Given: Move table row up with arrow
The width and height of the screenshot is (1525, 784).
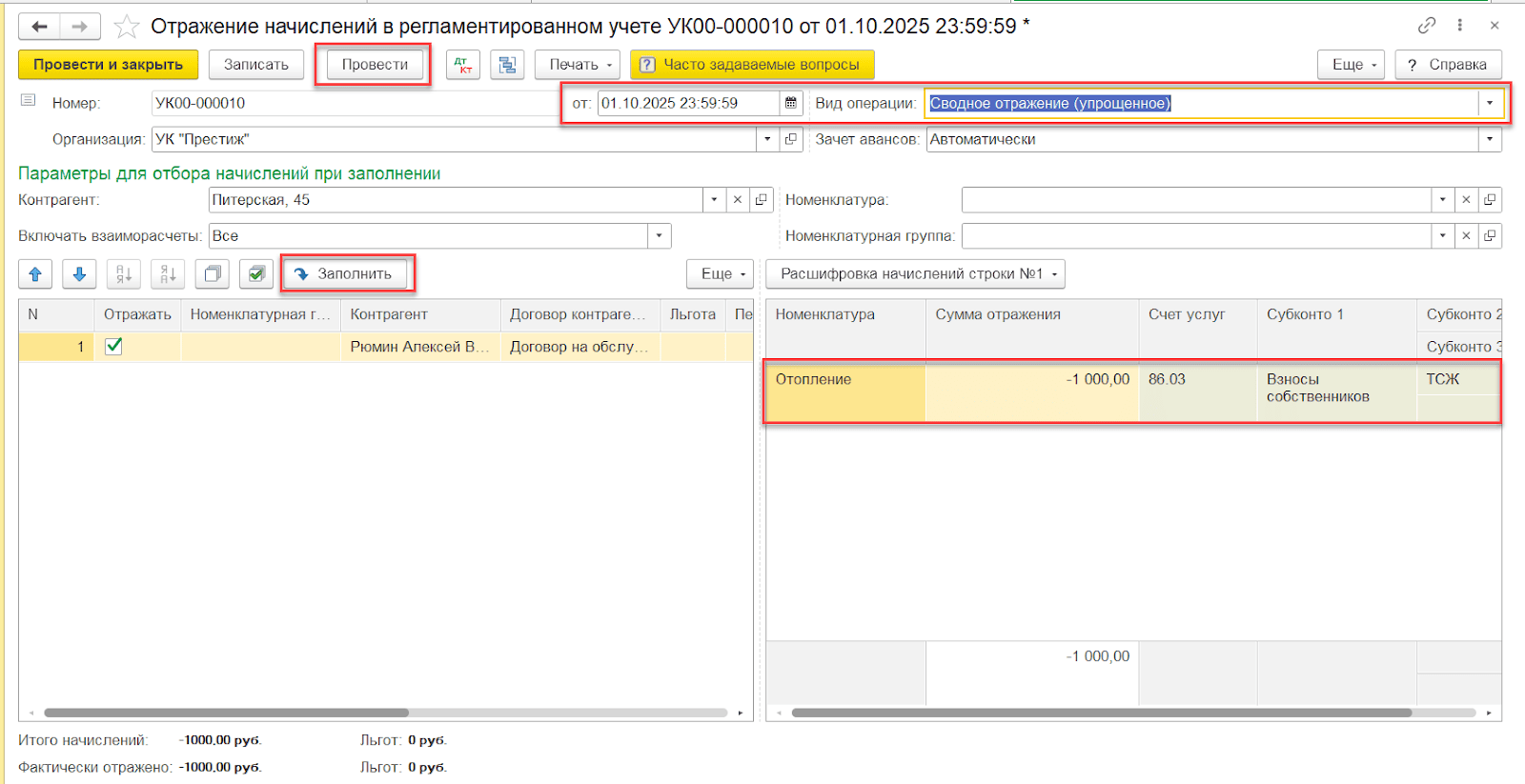Looking at the screenshot, I should [35, 274].
